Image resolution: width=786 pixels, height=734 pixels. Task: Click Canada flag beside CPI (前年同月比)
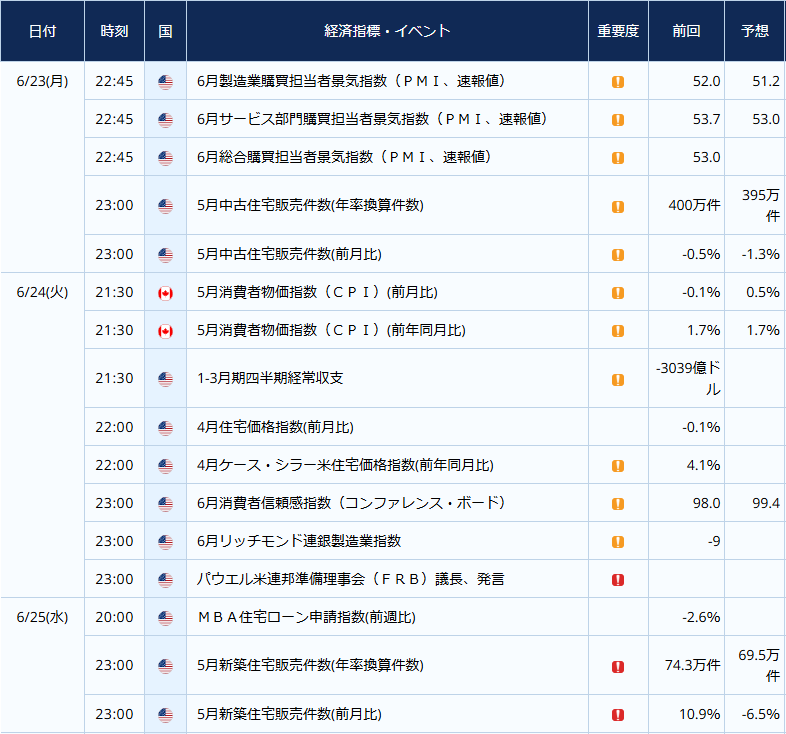tap(165, 331)
